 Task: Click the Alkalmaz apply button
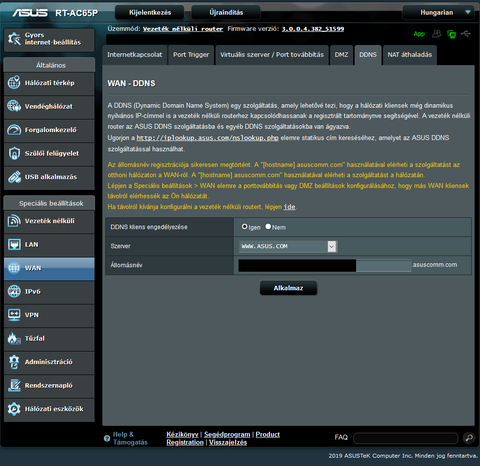pos(288,288)
